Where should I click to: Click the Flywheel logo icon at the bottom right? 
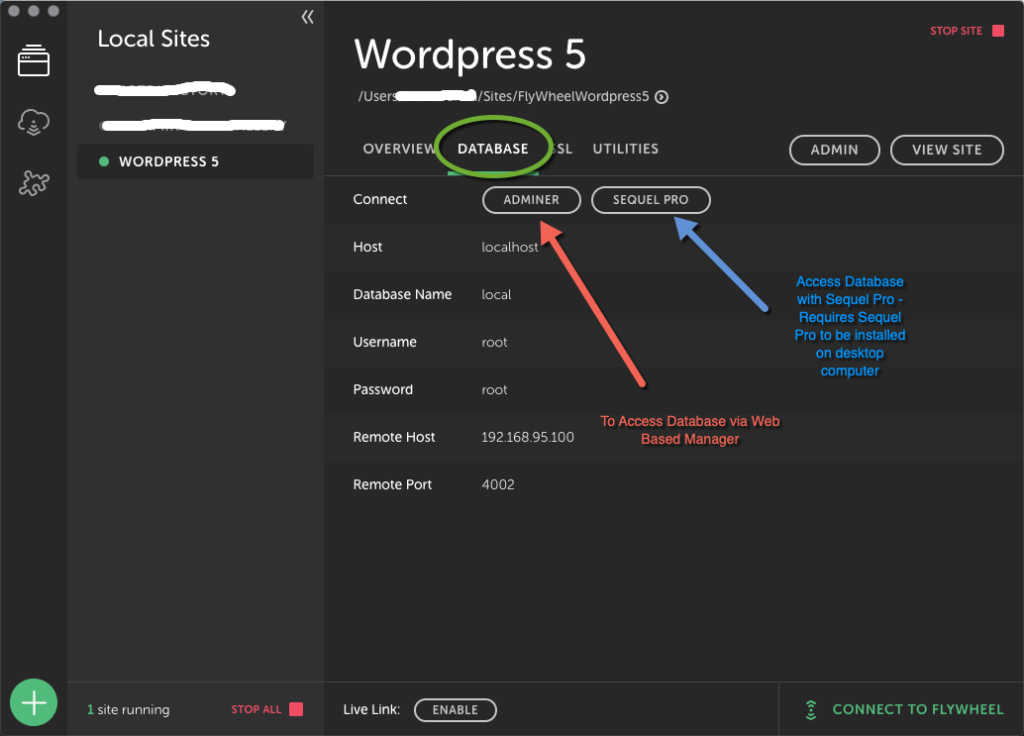click(811, 710)
